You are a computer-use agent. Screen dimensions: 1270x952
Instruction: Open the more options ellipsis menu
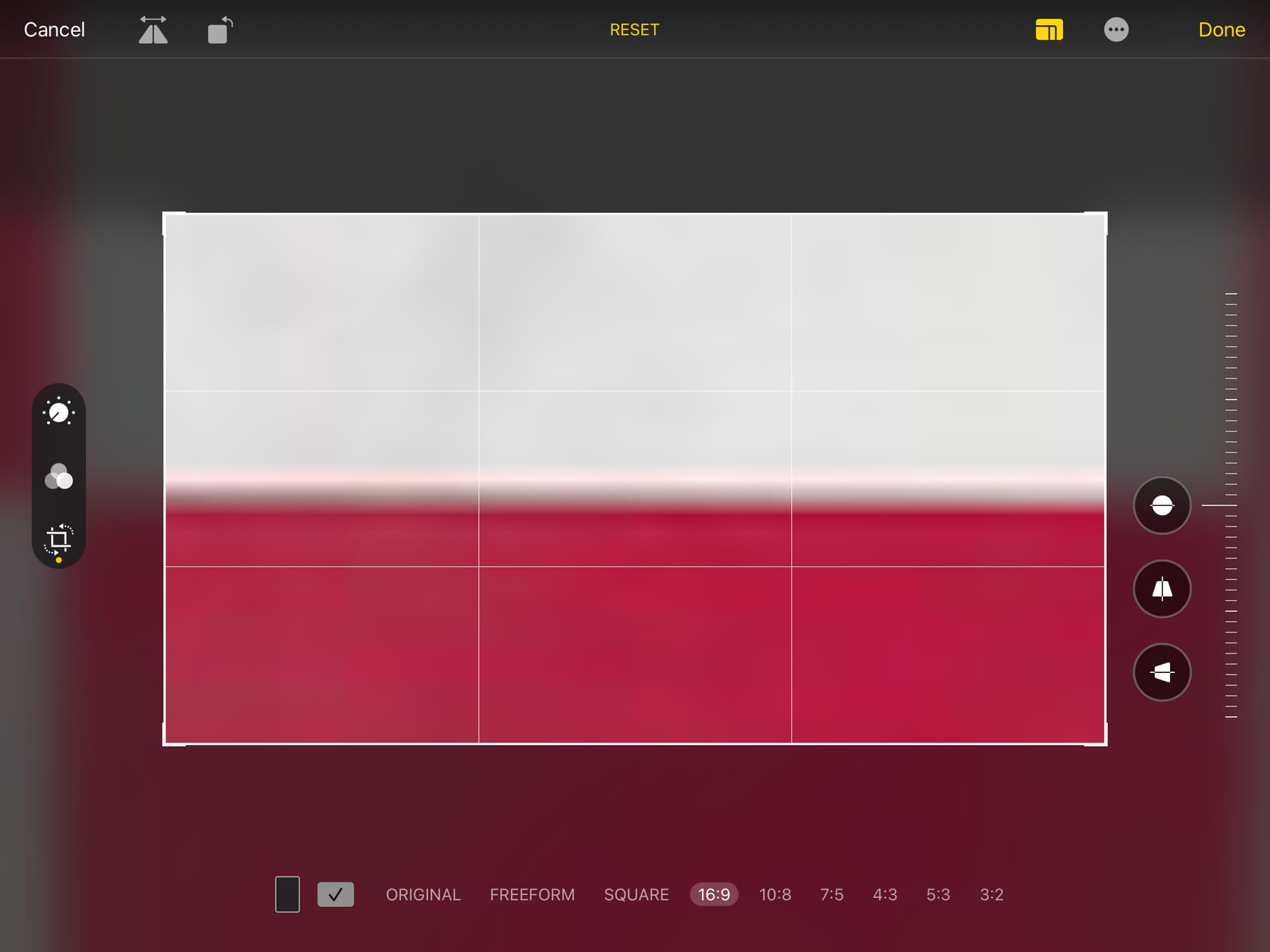[x=1116, y=30]
